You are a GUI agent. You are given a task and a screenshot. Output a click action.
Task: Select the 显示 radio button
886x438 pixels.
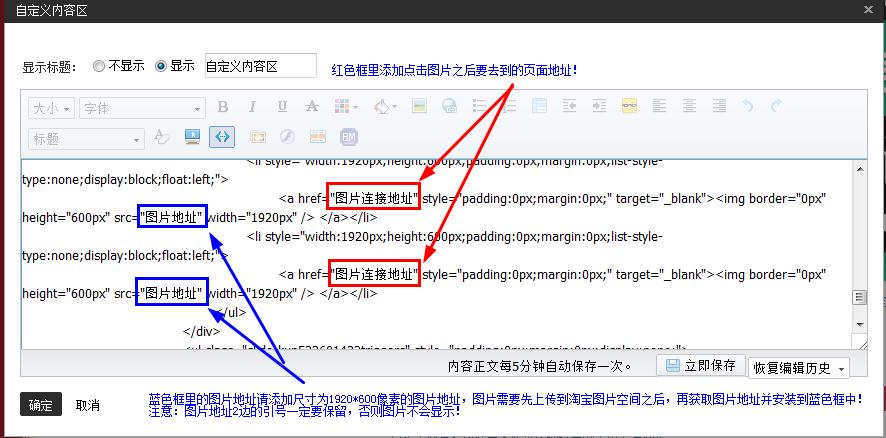(x=161, y=66)
